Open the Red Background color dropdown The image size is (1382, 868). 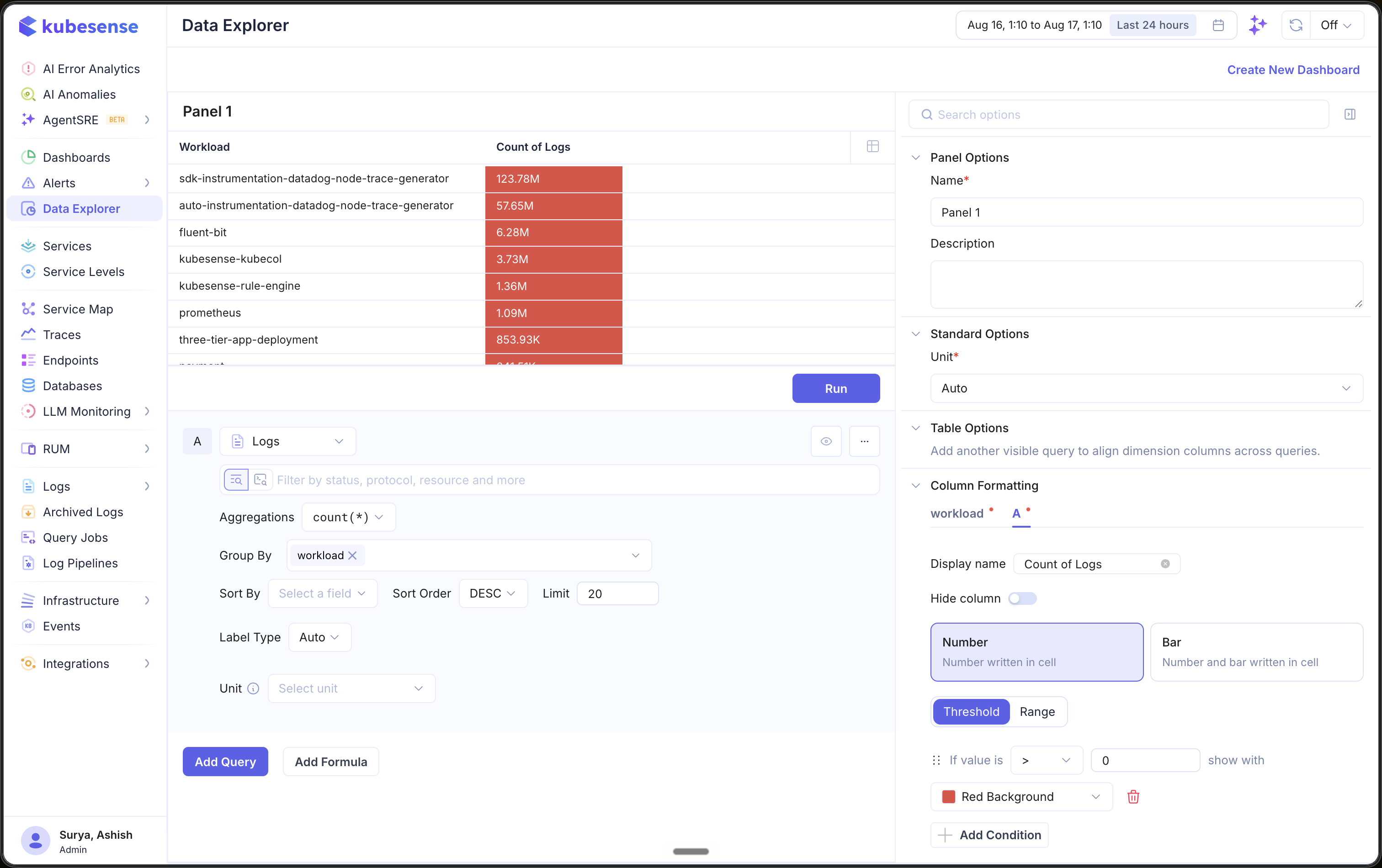[1021, 796]
